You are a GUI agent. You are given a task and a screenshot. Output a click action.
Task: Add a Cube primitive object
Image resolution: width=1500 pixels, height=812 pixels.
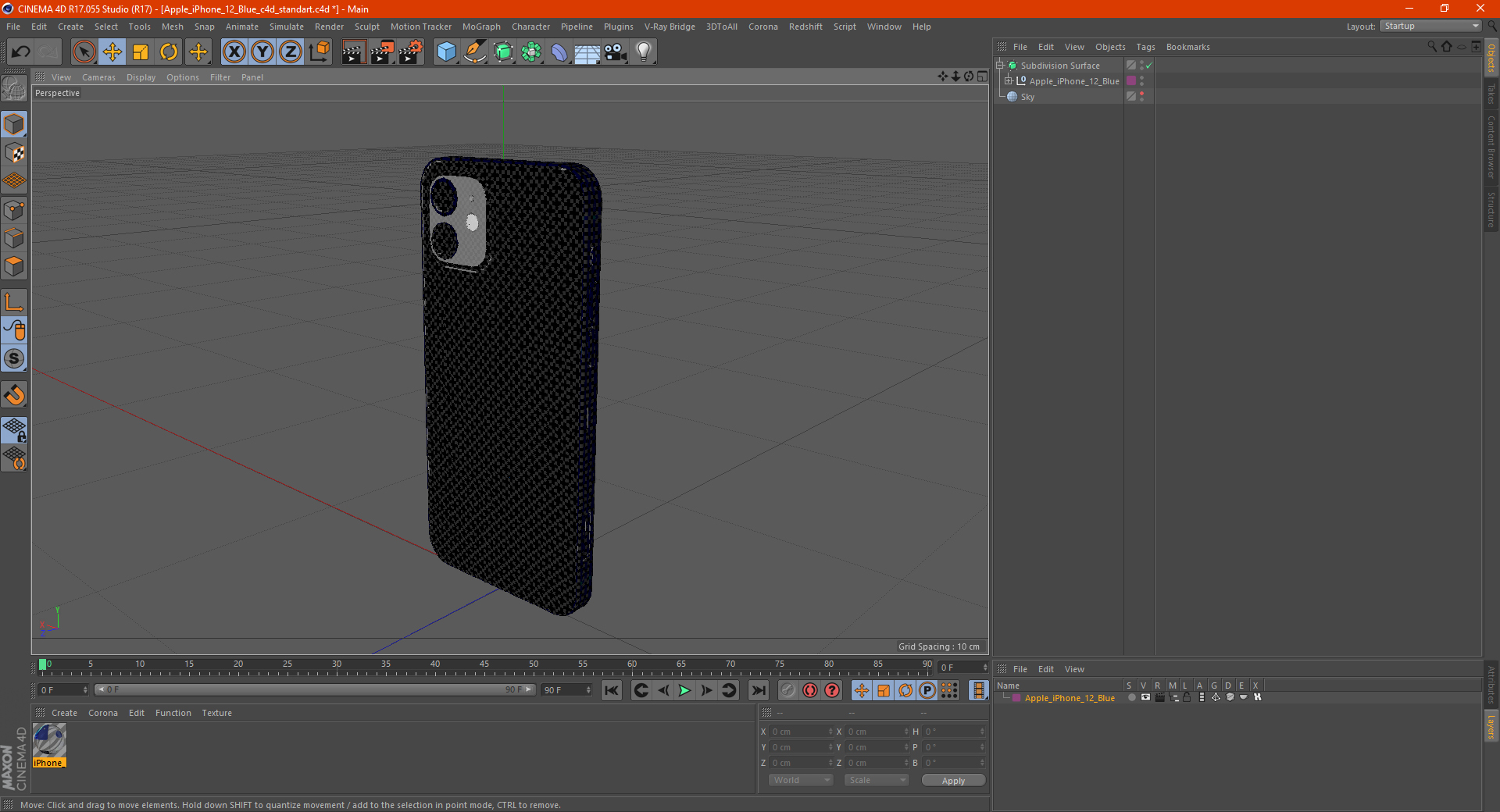446,52
